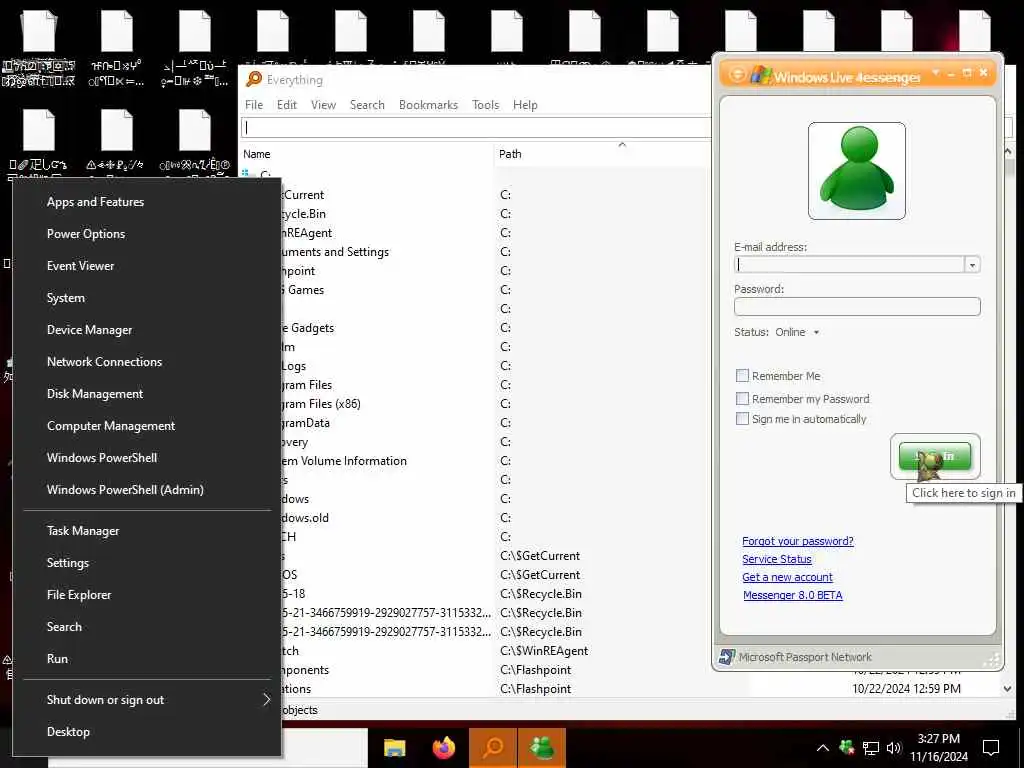Click the Messenger E-mail address field

pos(849,264)
